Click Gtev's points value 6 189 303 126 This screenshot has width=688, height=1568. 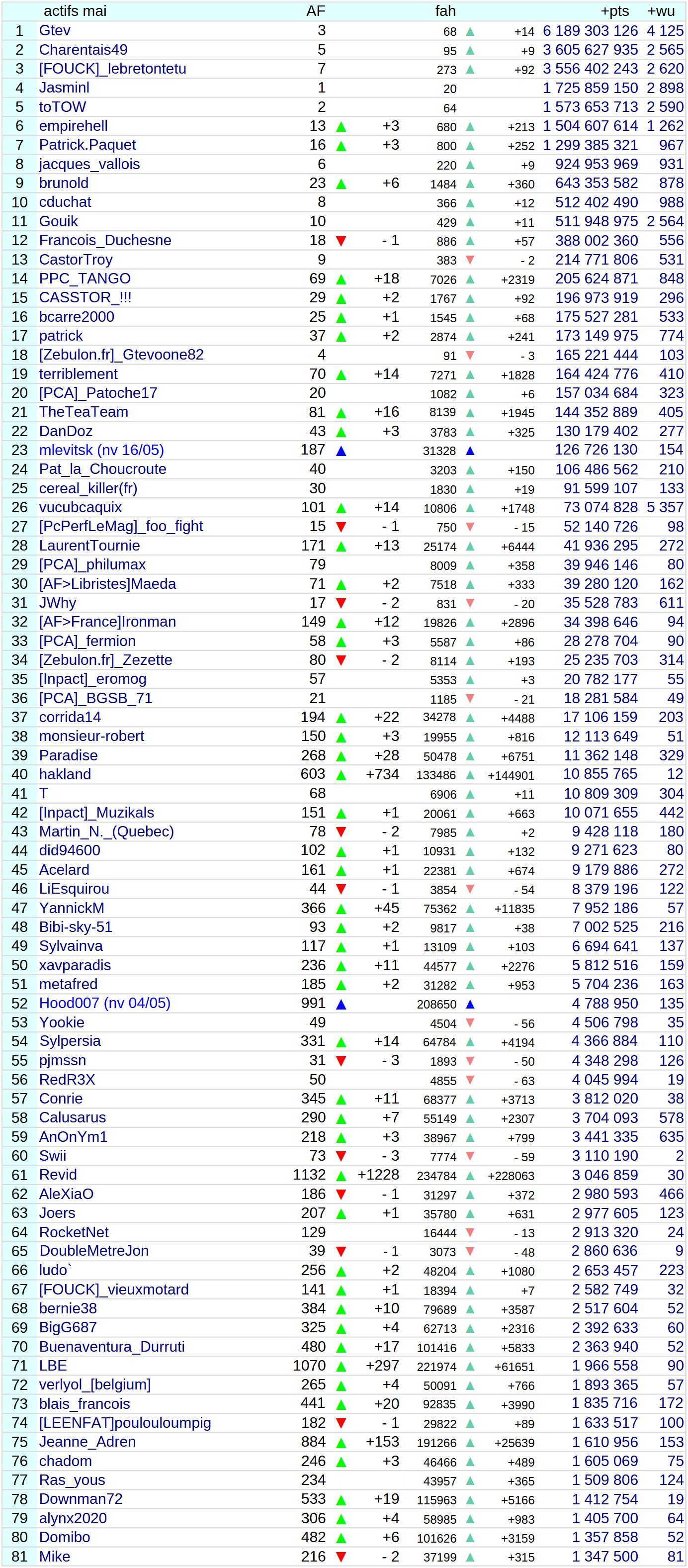[590, 31]
